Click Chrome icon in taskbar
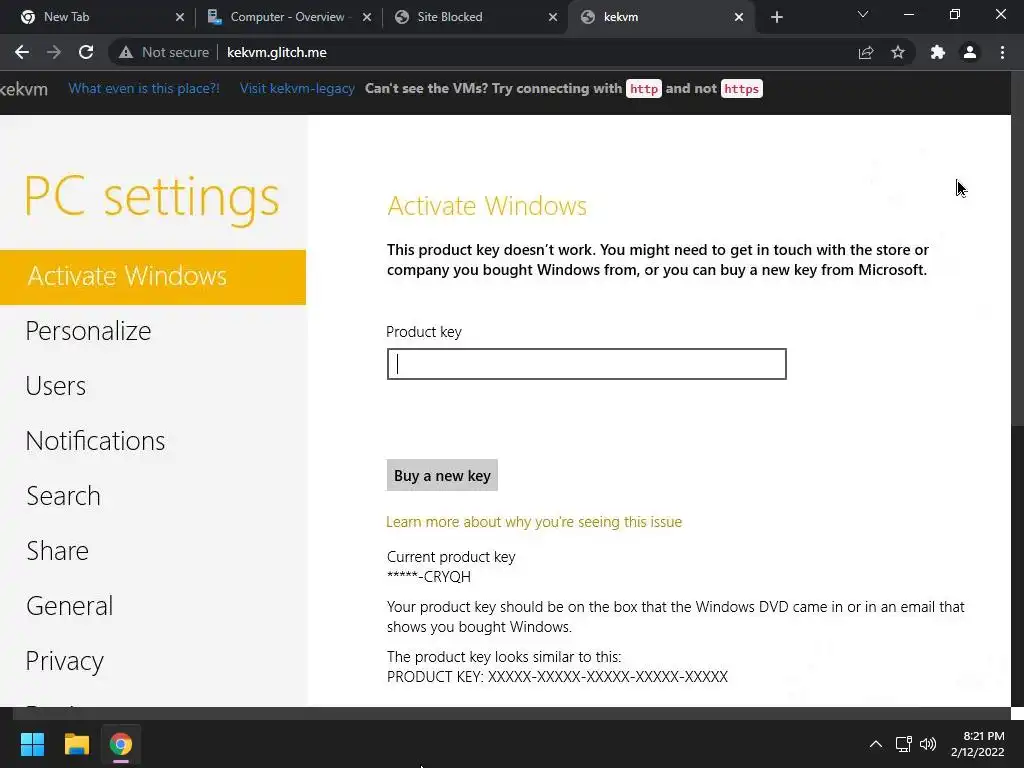This screenshot has height=768, width=1024. point(121,744)
